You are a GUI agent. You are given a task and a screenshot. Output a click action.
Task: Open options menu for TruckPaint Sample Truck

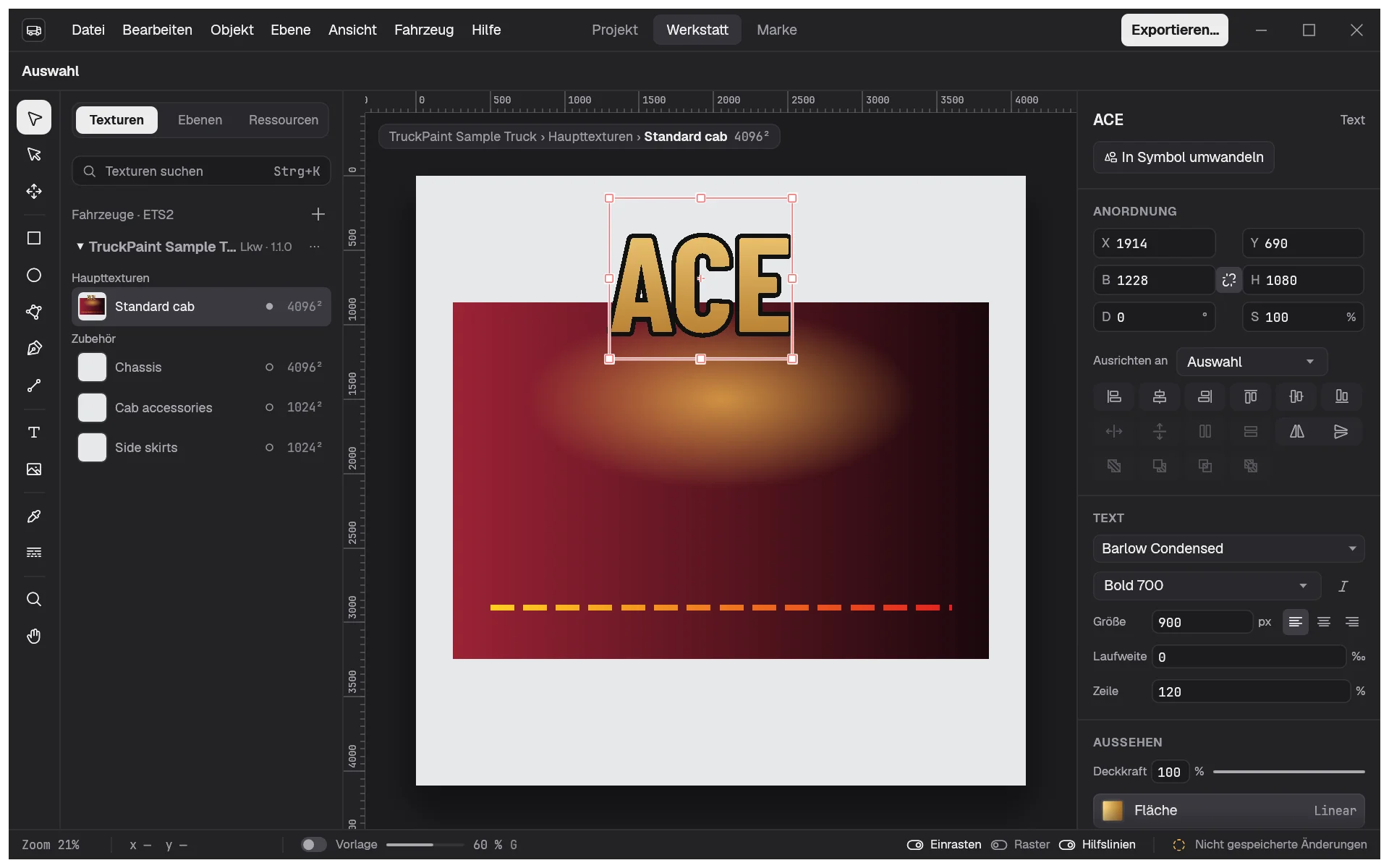tap(315, 247)
